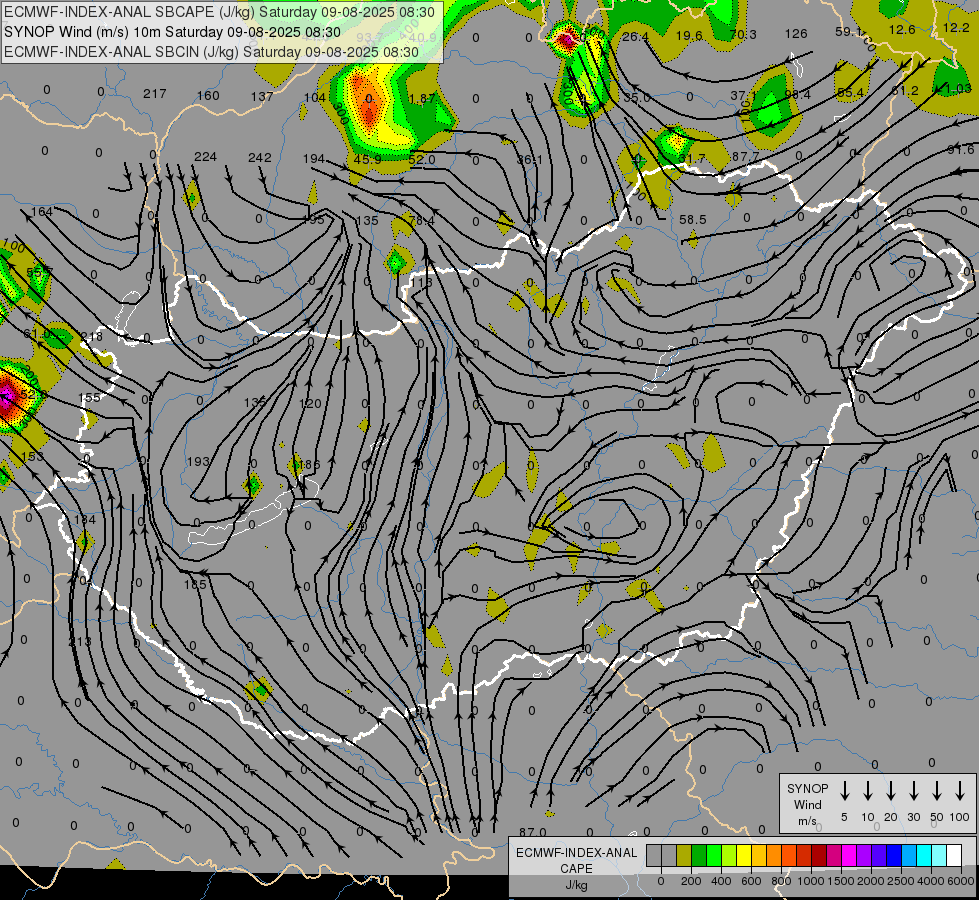This screenshot has width=979, height=900.
Task: Click the 2500 tick label on CAPE scale
Action: pos(901,881)
